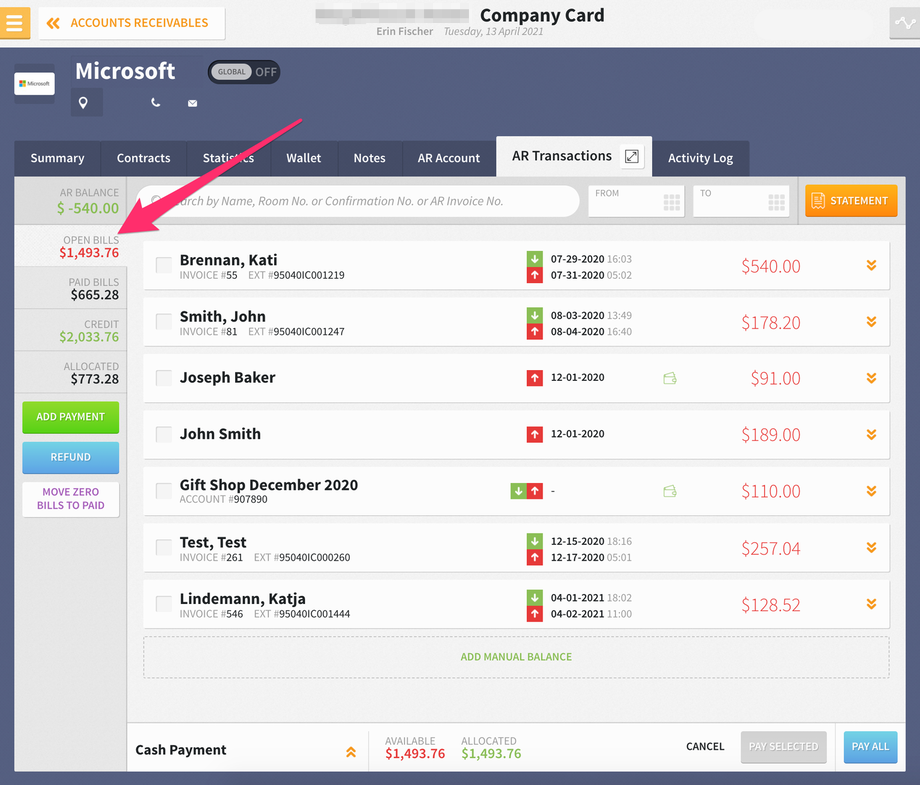Select the PAID BILLS $665.28 filter
Screen dimensions: 920x785
point(70,289)
